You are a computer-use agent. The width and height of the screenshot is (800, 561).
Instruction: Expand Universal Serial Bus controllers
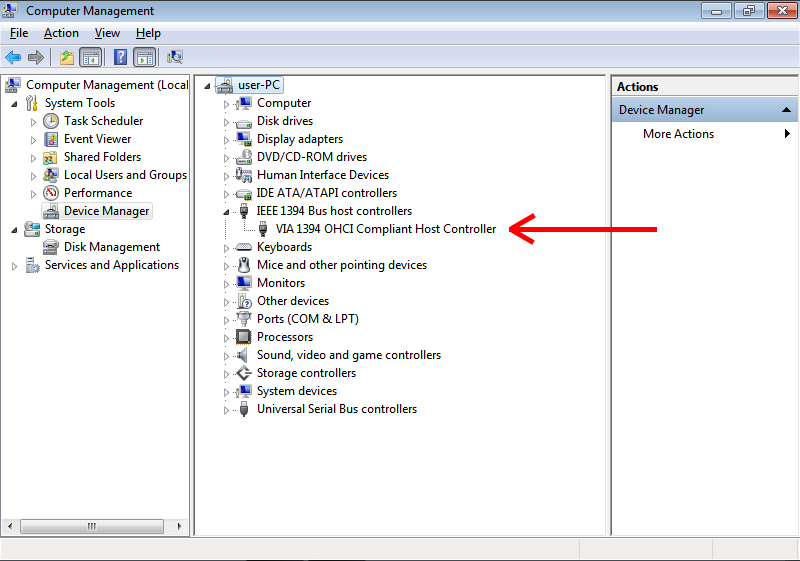[226, 410]
